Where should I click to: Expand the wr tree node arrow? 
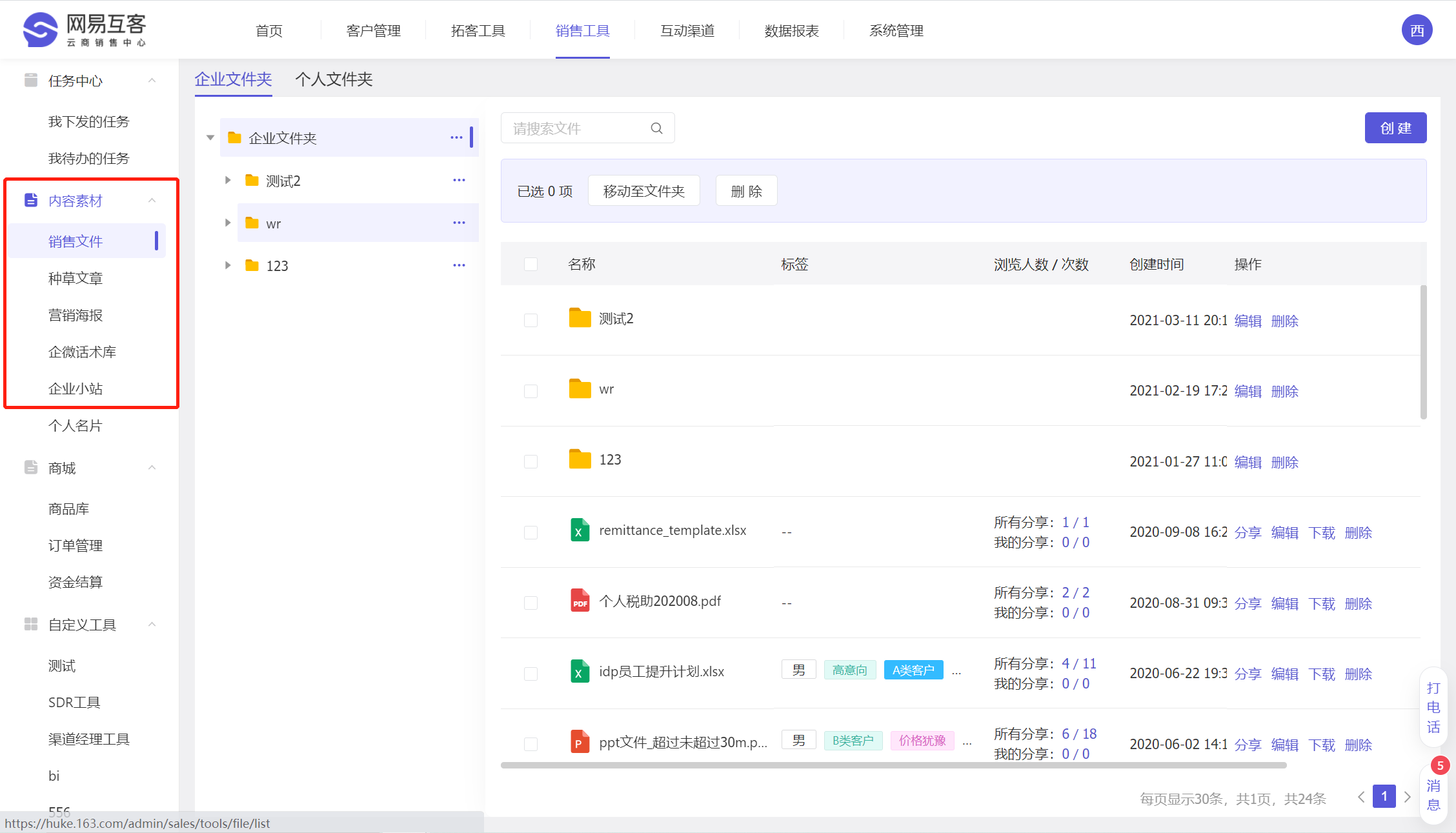pos(228,223)
